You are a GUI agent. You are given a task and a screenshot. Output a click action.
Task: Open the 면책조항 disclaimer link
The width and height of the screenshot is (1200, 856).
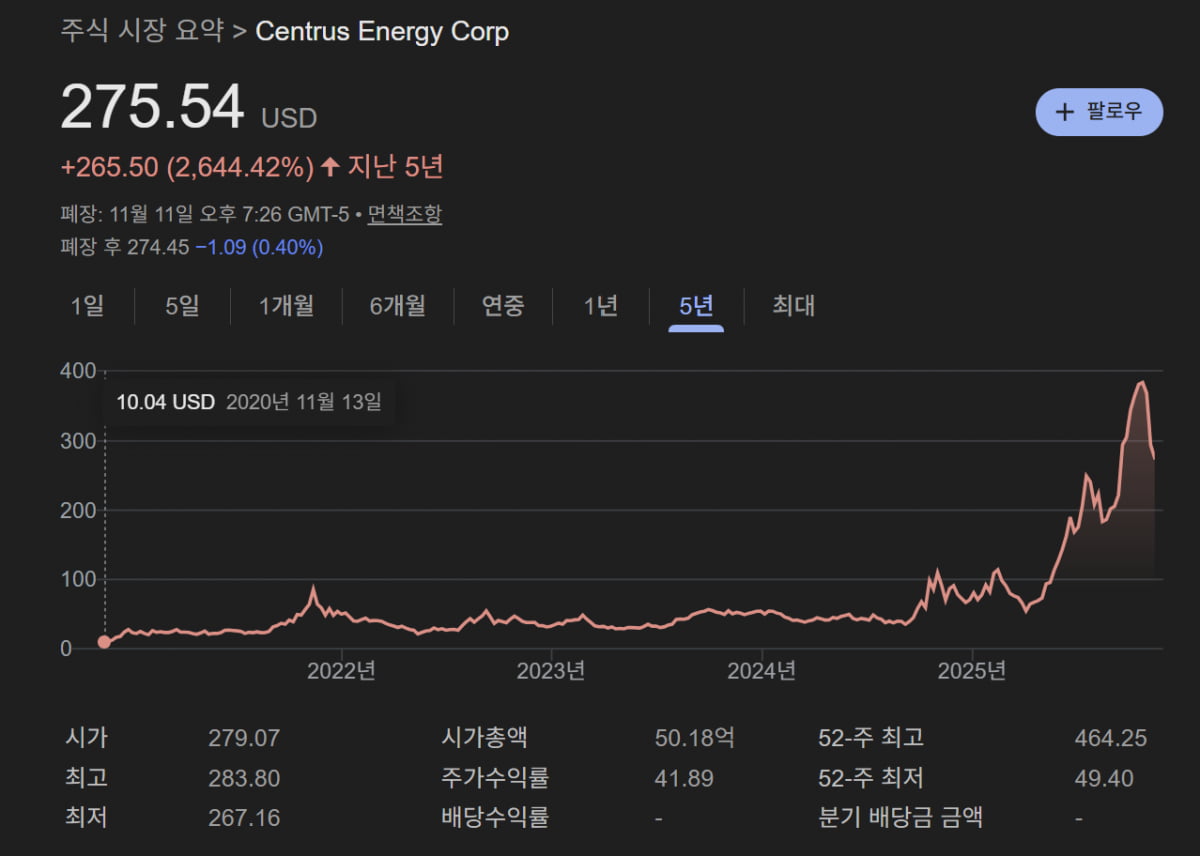(404, 214)
